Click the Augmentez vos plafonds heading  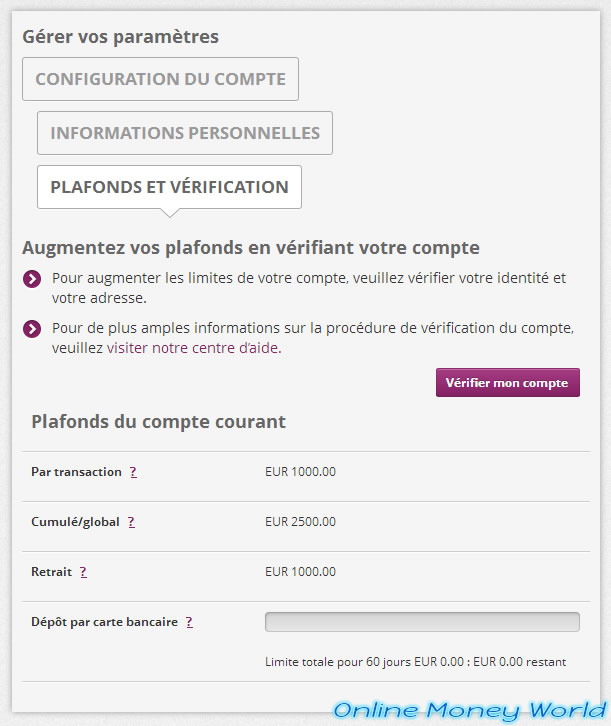pos(251,248)
